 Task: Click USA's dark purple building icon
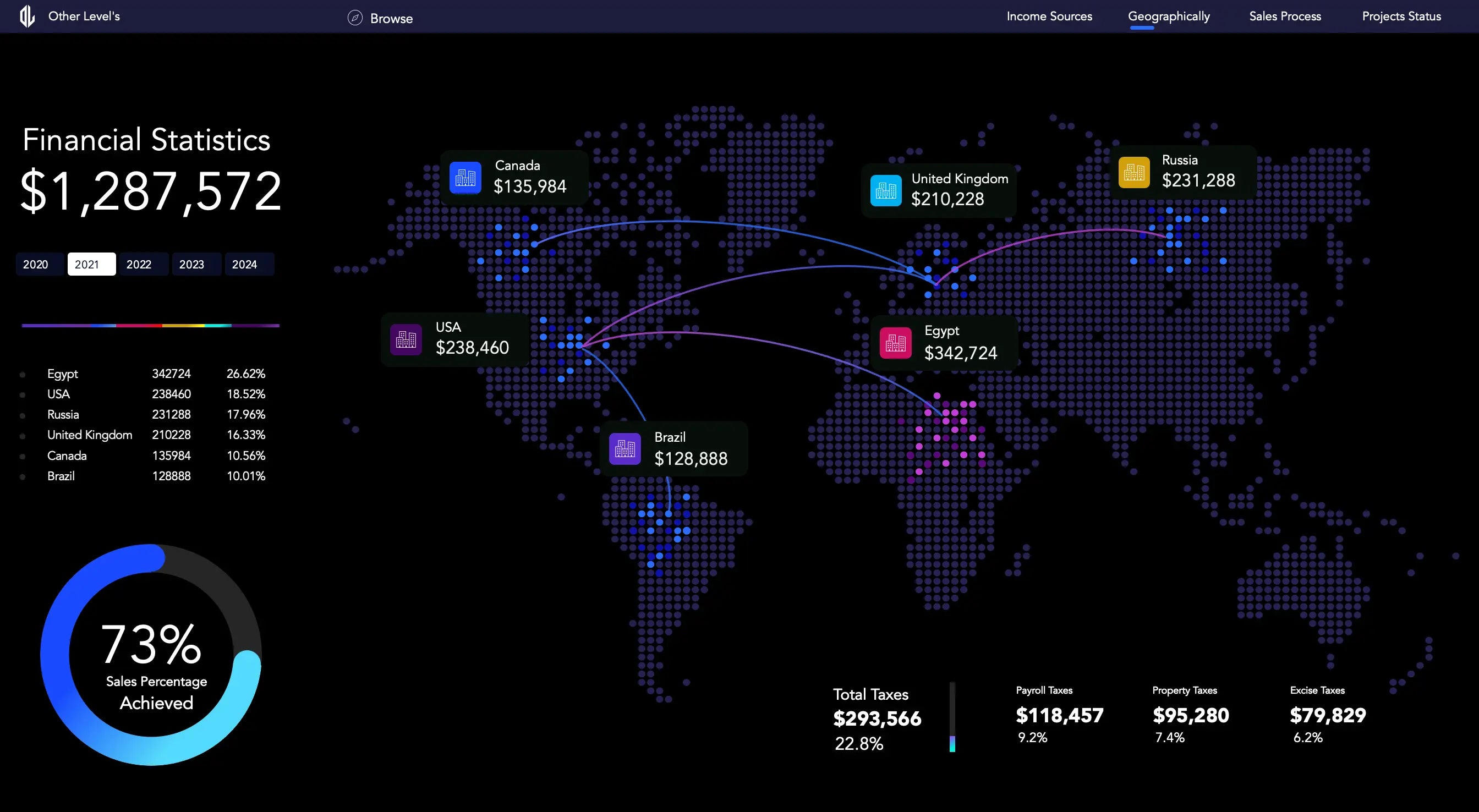pyautogui.click(x=406, y=339)
